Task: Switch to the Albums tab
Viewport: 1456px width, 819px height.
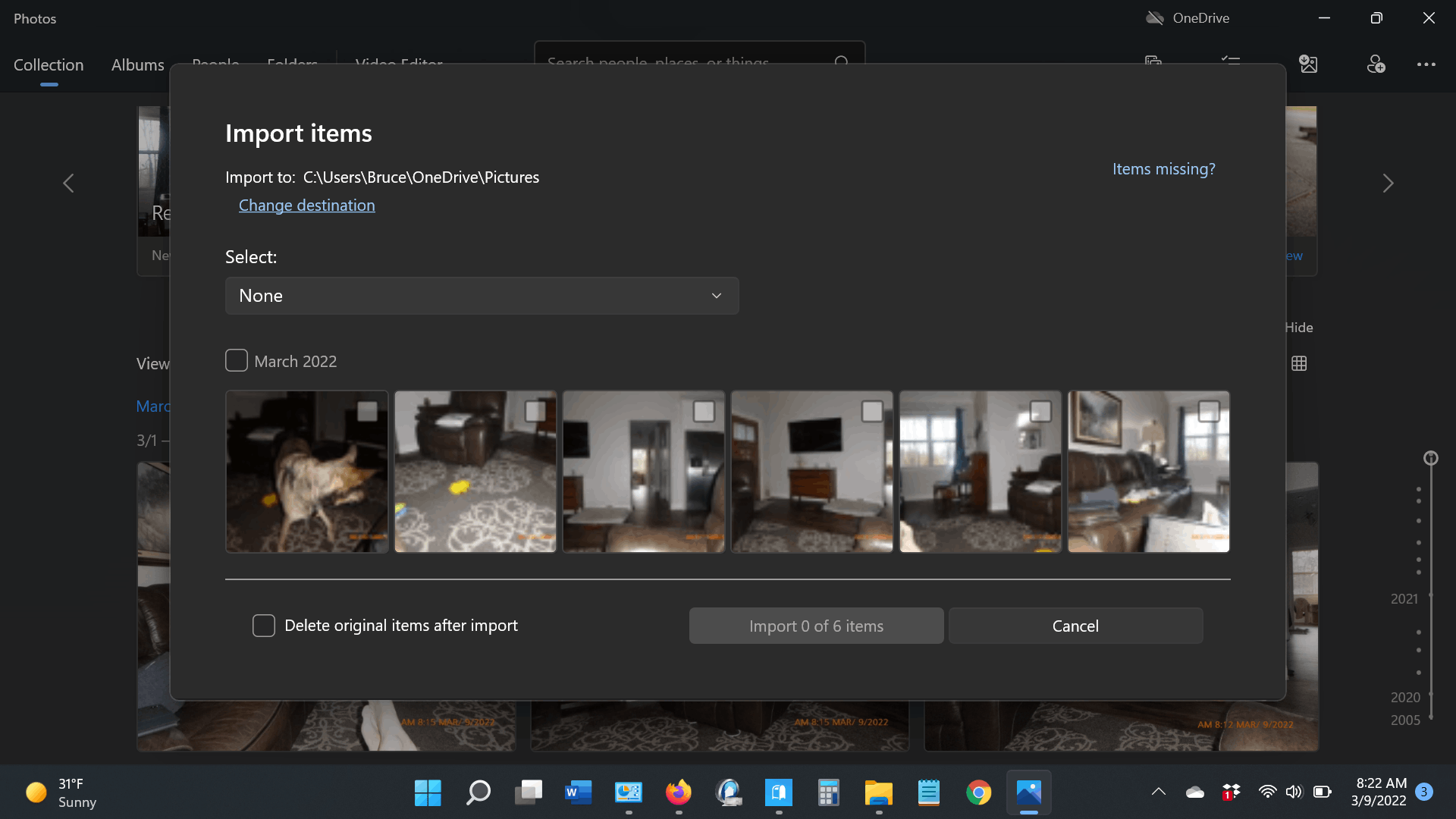Action: coord(138,63)
